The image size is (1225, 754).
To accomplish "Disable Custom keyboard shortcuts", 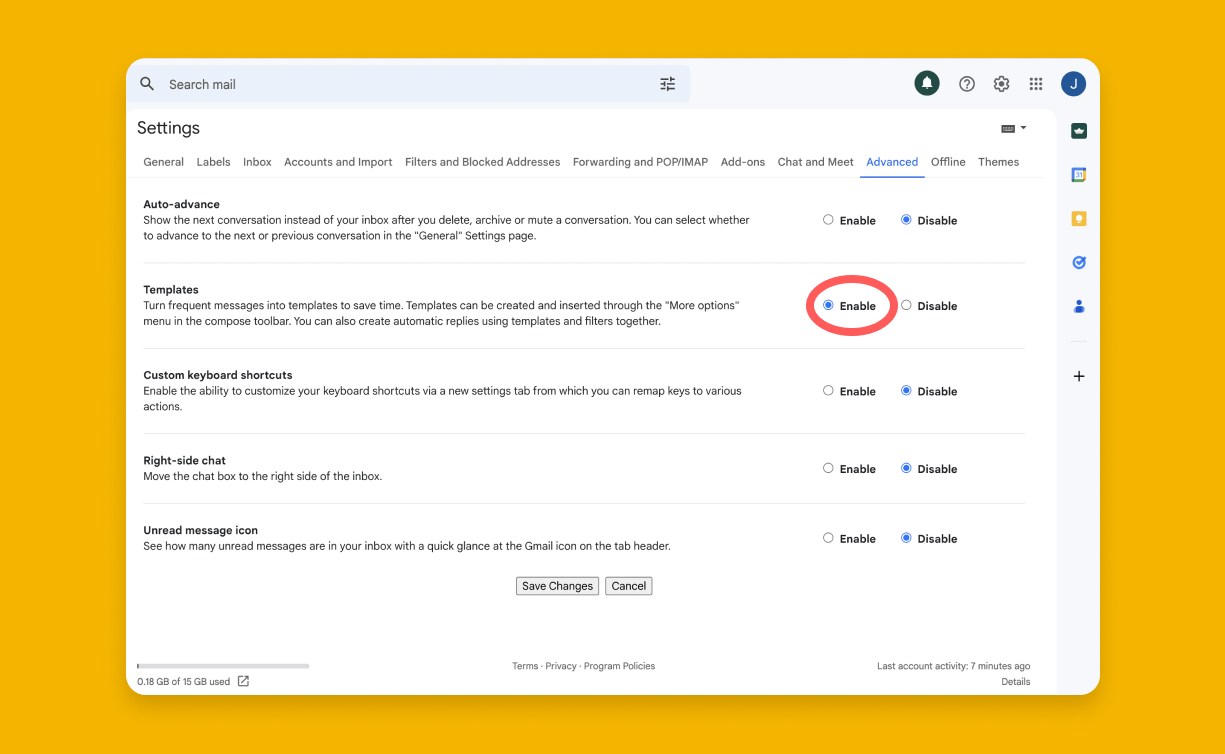I will (906, 391).
